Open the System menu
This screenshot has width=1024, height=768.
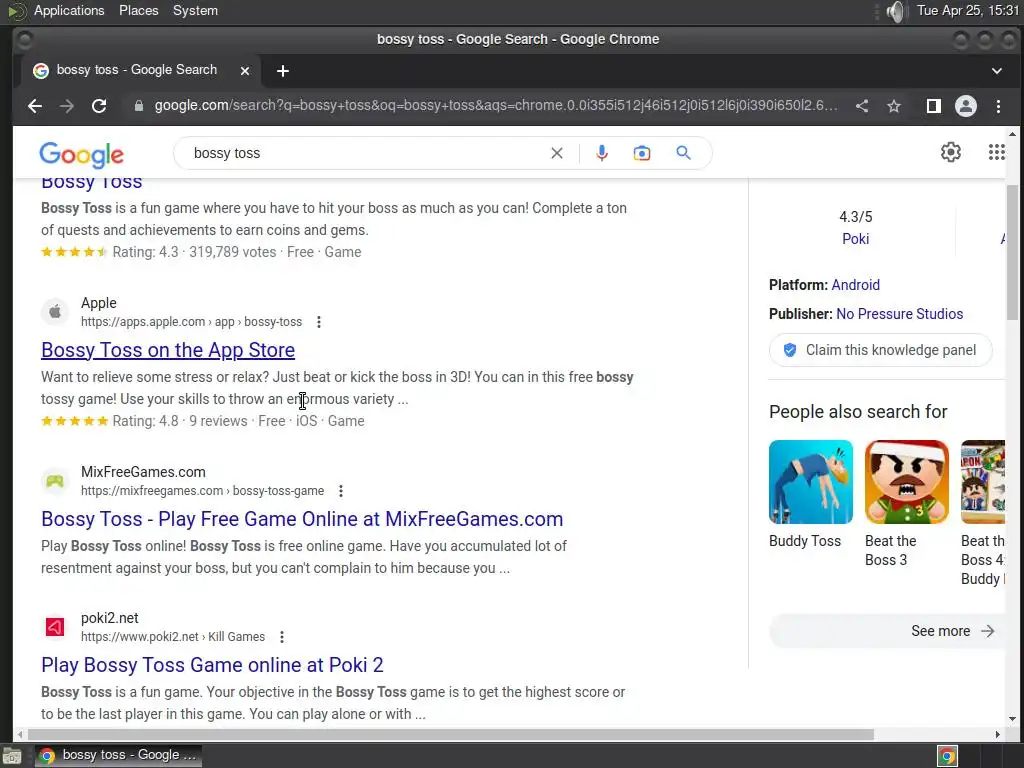coord(195,11)
